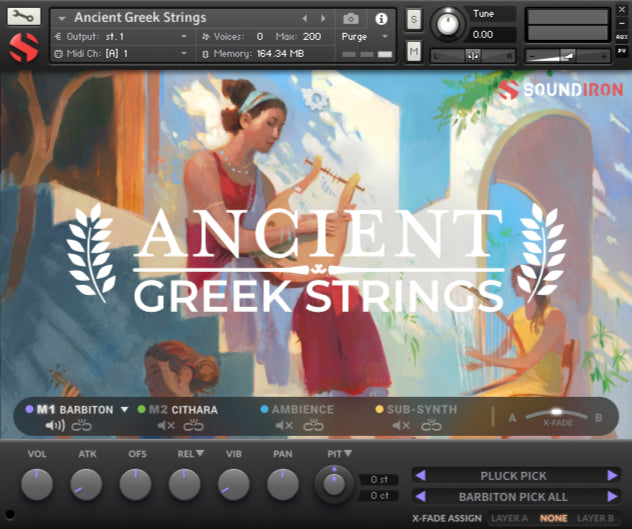Toggle the Solo S button

[414, 20]
